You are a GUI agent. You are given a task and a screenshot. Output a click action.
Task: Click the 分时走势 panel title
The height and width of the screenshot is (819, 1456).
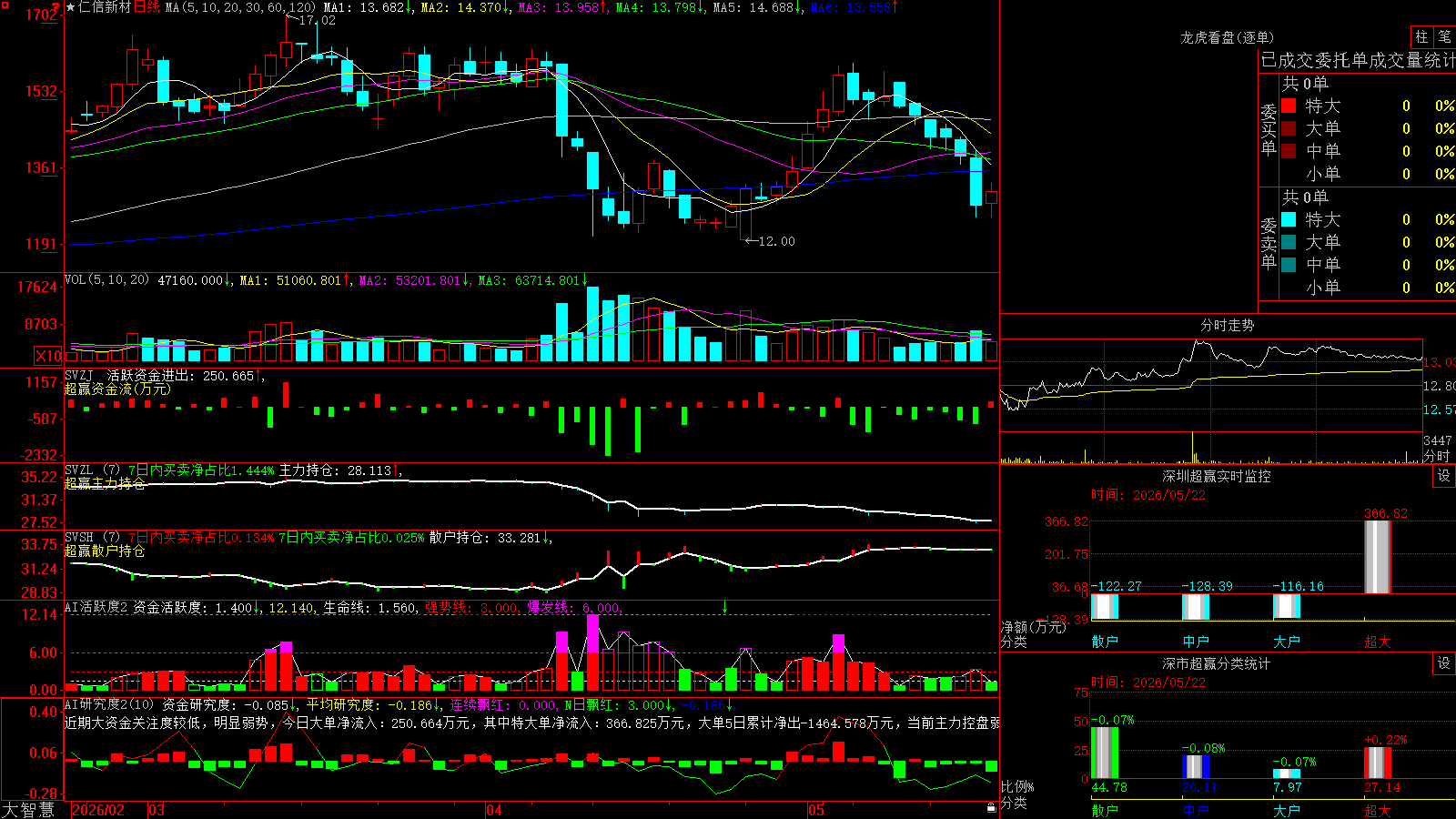[1227, 325]
